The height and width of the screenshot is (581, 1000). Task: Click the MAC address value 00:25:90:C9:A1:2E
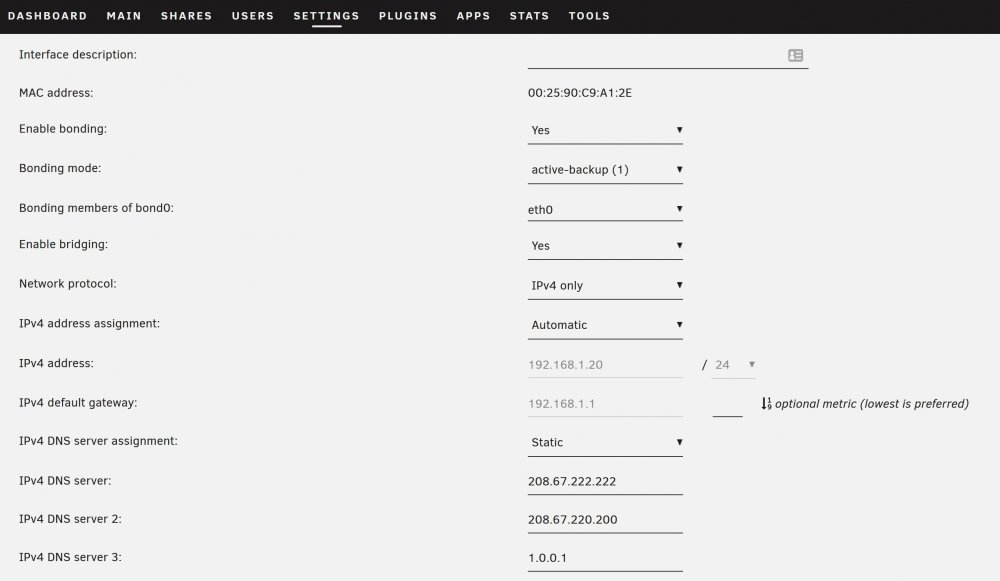click(x=580, y=93)
